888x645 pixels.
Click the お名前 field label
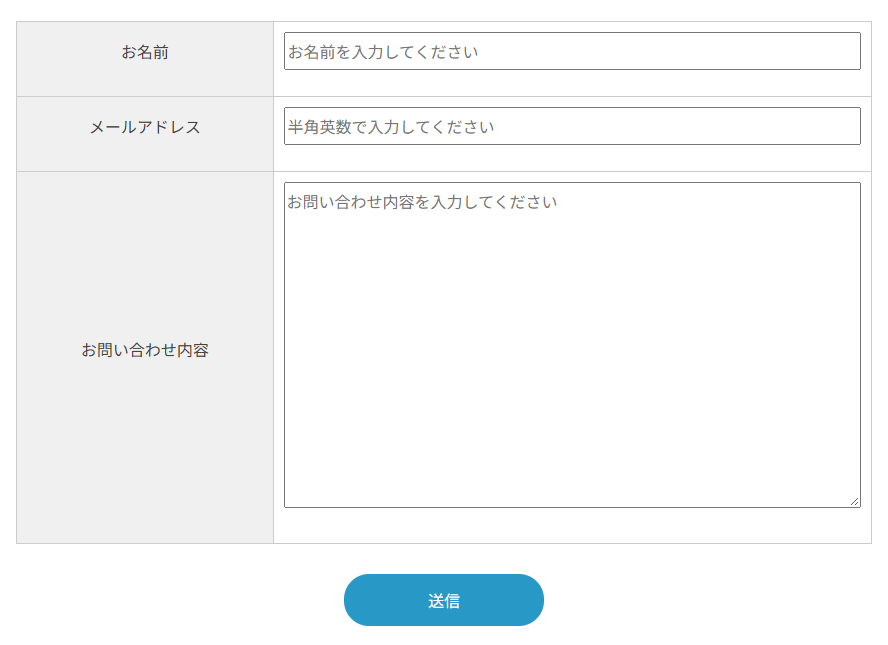[x=145, y=52]
